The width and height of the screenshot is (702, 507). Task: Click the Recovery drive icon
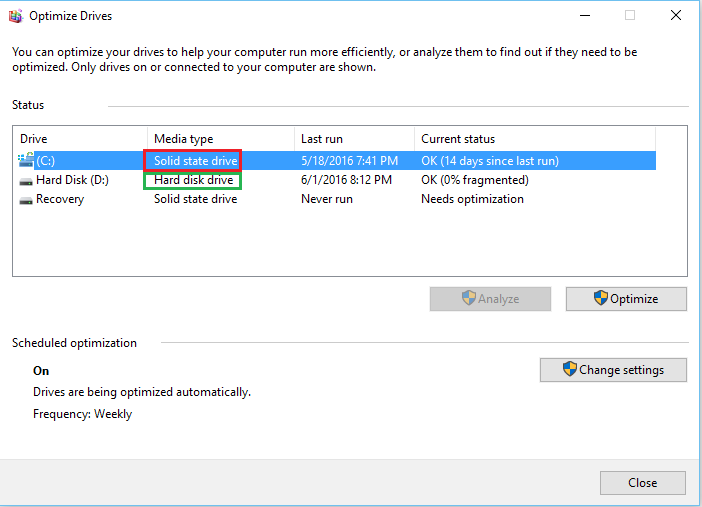pos(26,200)
